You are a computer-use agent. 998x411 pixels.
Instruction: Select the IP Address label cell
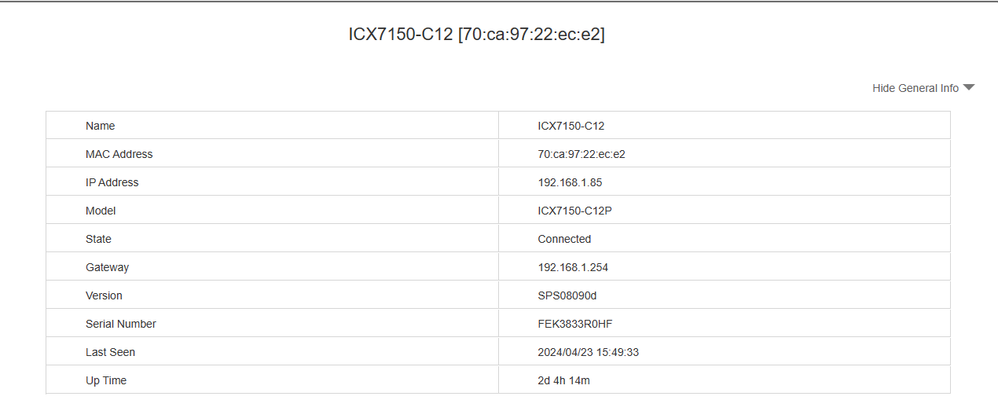click(112, 183)
